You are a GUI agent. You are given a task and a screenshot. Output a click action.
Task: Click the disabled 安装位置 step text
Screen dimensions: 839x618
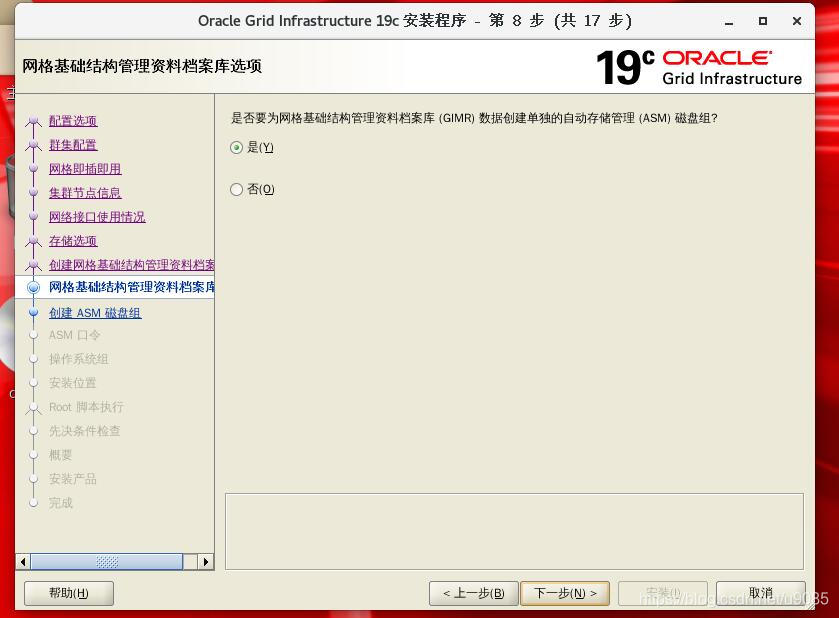73,383
